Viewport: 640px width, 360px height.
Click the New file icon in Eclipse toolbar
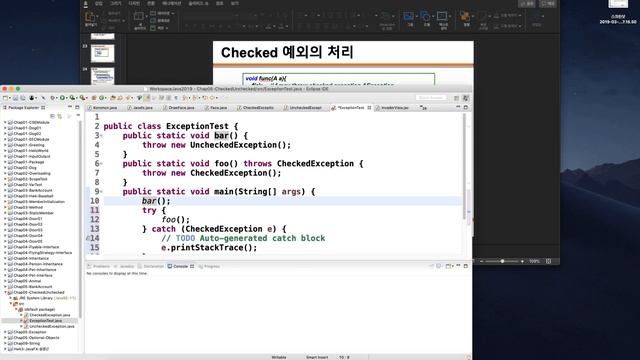click(x=5, y=98)
